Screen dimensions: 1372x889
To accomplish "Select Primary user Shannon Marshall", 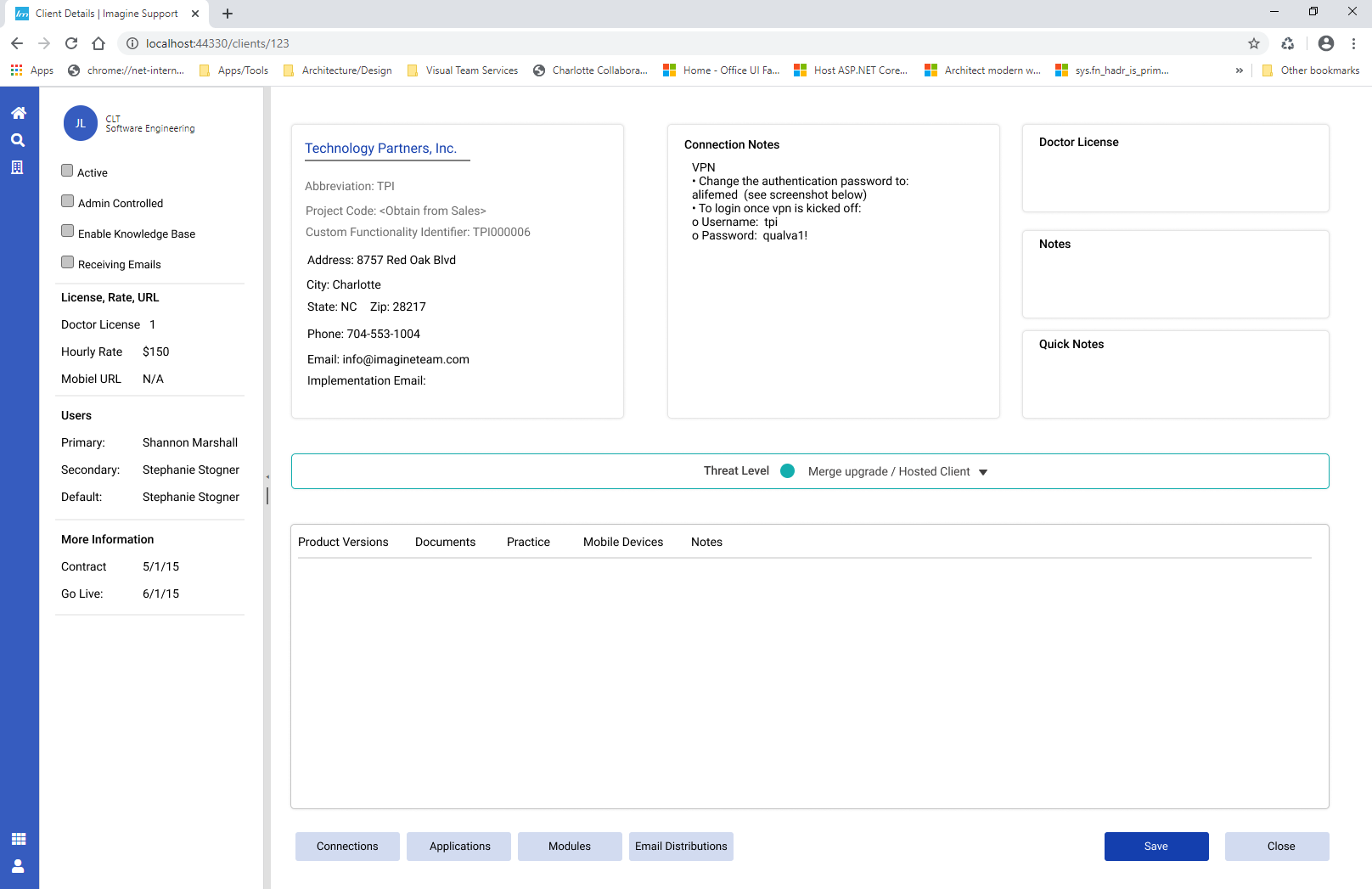I will (x=190, y=442).
